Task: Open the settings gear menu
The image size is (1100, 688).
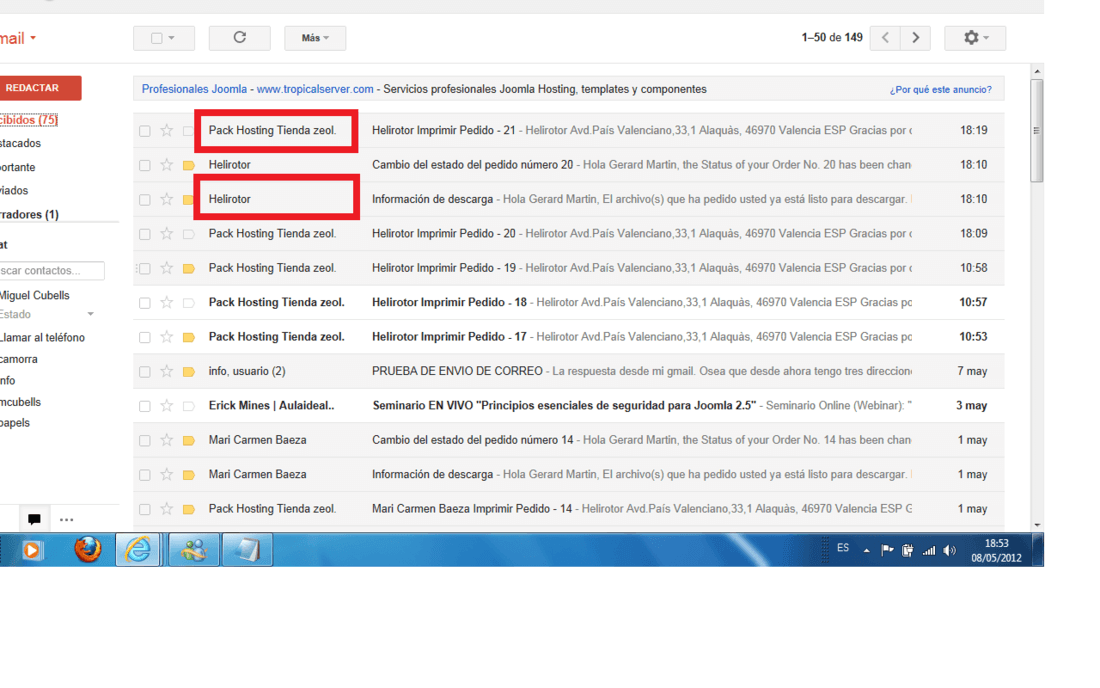Action: (974, 38)
